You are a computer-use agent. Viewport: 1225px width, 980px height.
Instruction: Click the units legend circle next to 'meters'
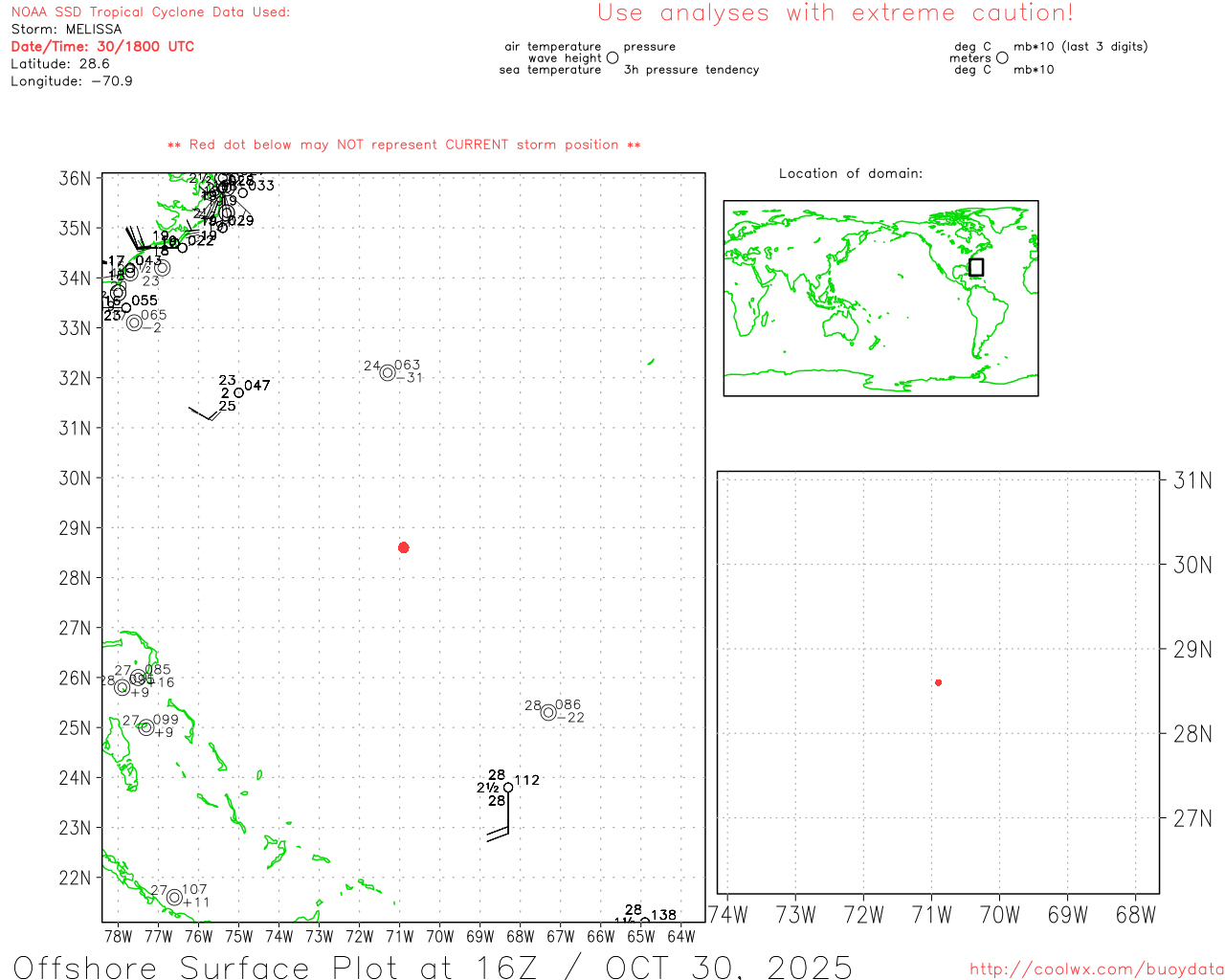(1002, 58)
